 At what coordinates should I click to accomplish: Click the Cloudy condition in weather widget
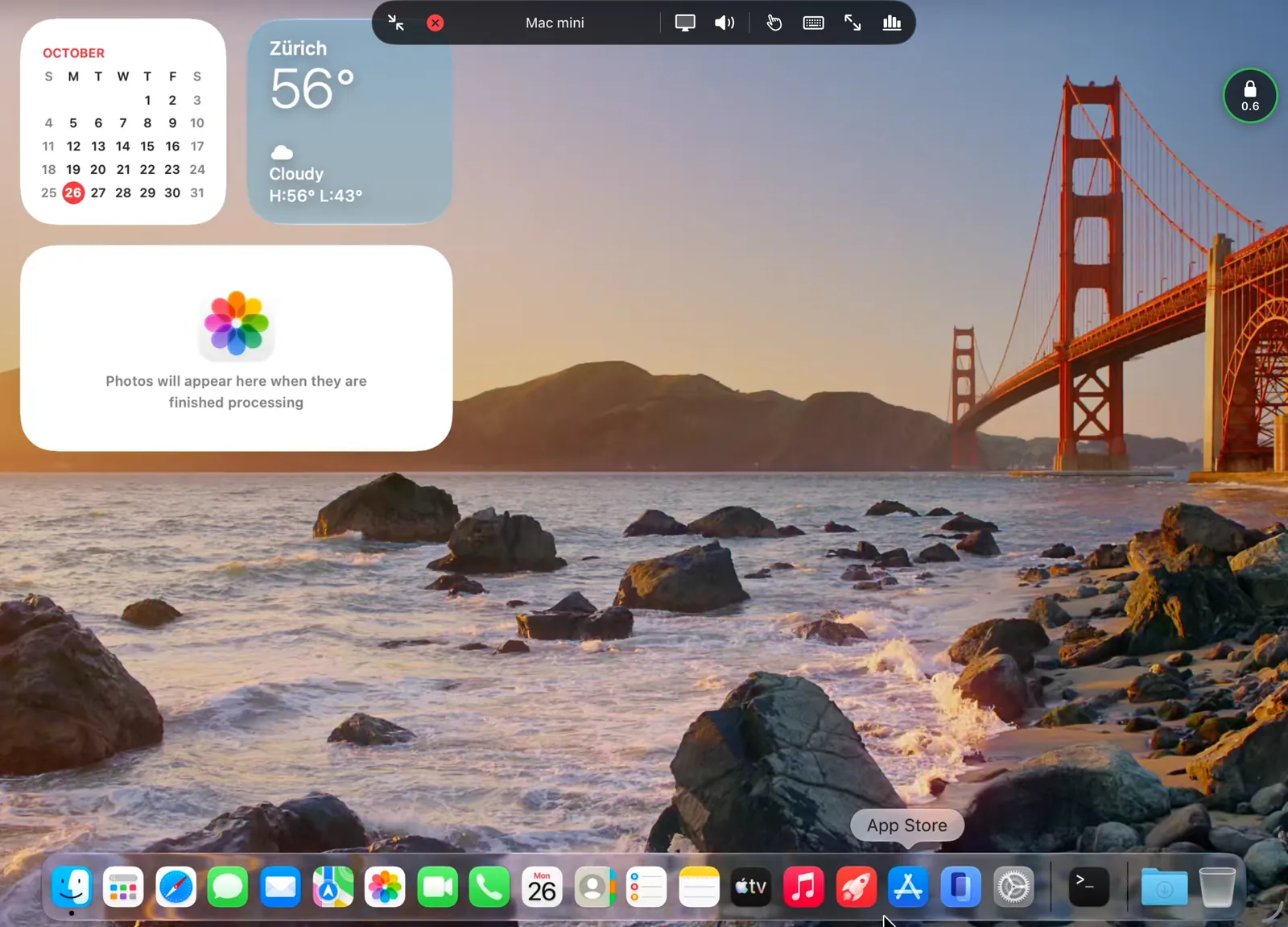click(x=296, y=174)
